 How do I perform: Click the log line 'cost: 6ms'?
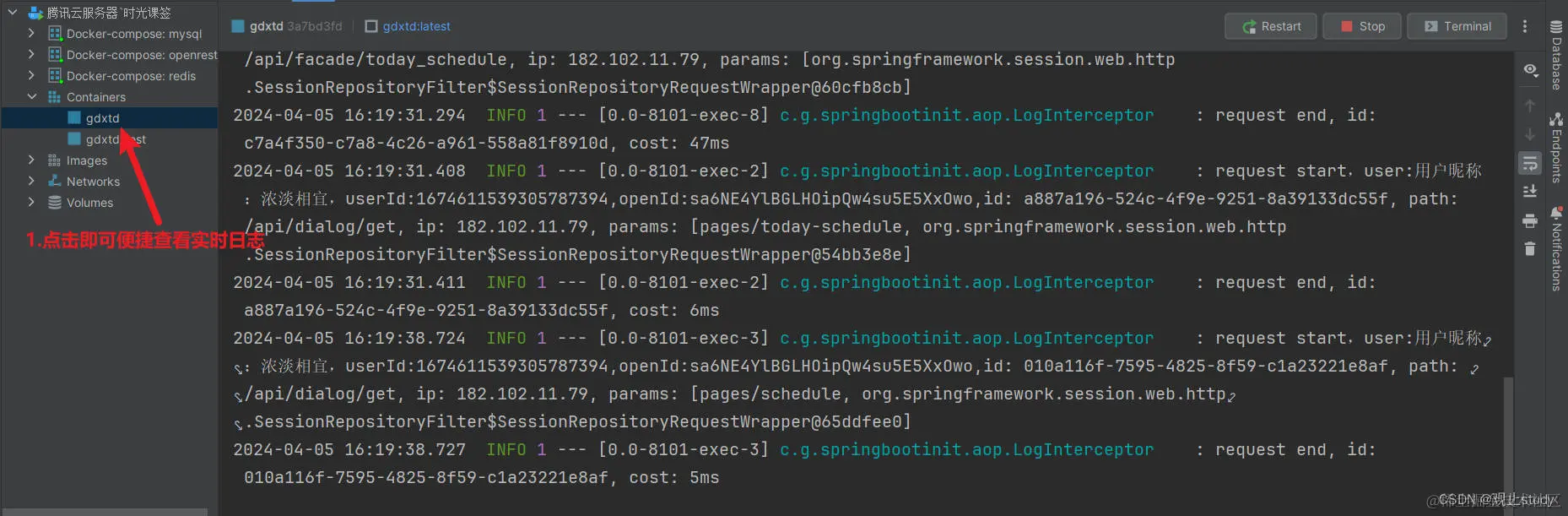coord(674,310)
